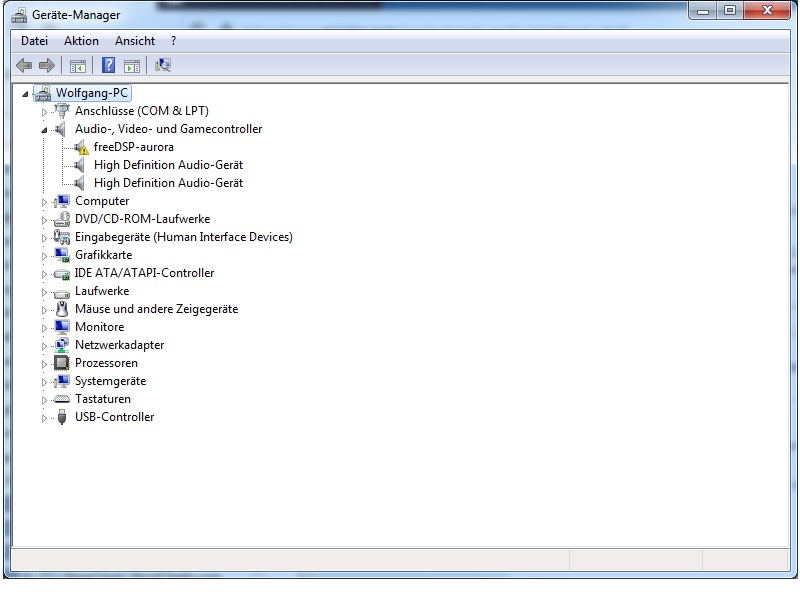Select the Monitore label
Screen dimensions: 800x600
coord(99,327)
